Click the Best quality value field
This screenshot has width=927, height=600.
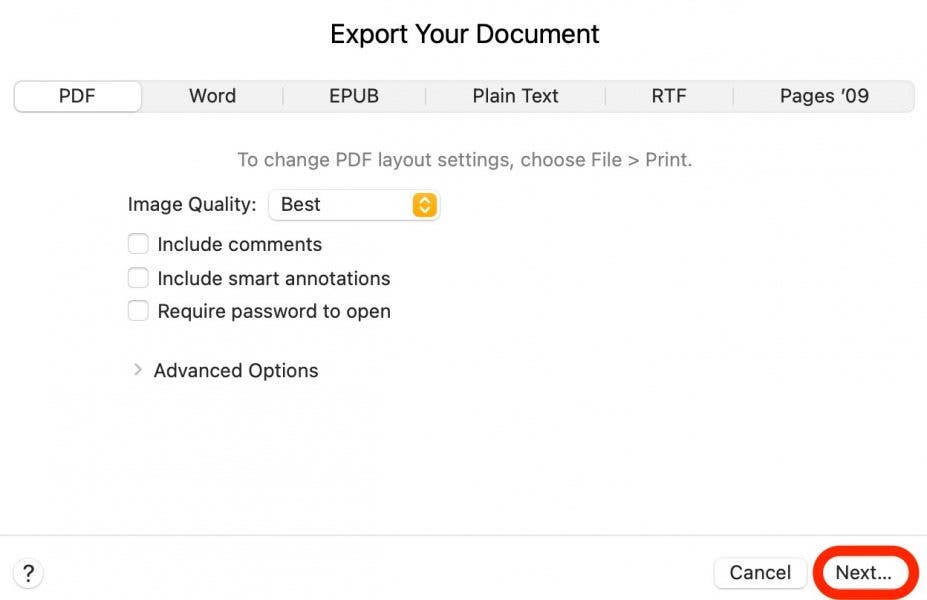330,204
